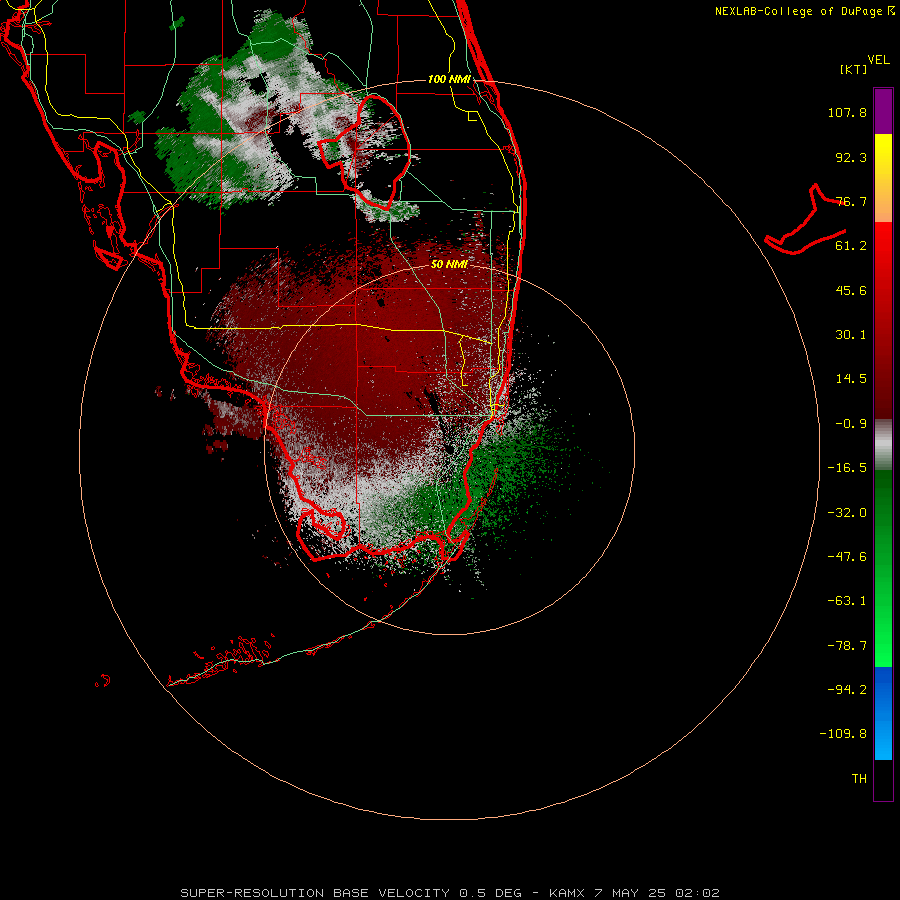This screenshot has width=900, height=900.
Task: Click the [KT] units label
Action: coord(854,69)
